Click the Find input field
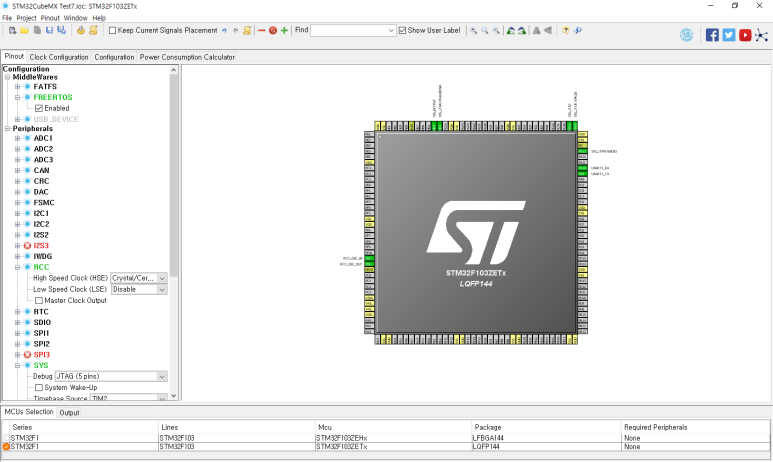The image size is (773, 462). 353,31
